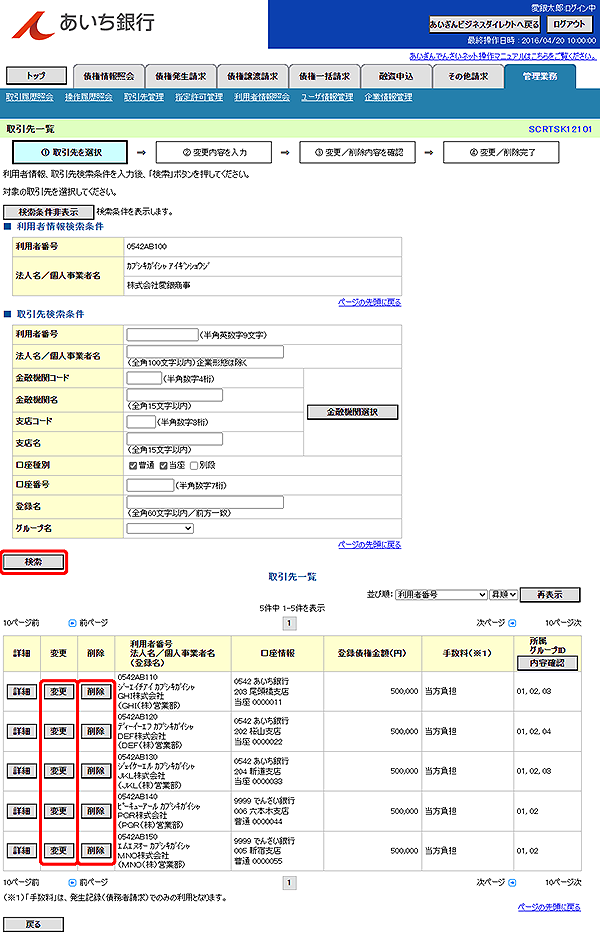Click the 登録名 input field

(x=205, y=502)
